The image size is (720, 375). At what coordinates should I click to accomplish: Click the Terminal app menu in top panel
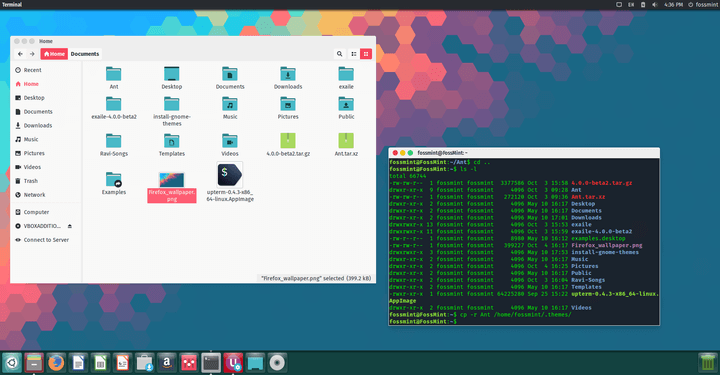[x=12, y=5]
